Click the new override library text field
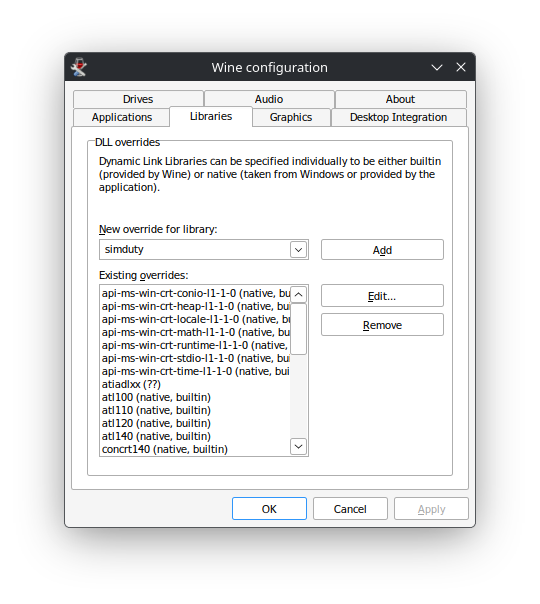Screen dimensions: 540x604 (195, 250)
